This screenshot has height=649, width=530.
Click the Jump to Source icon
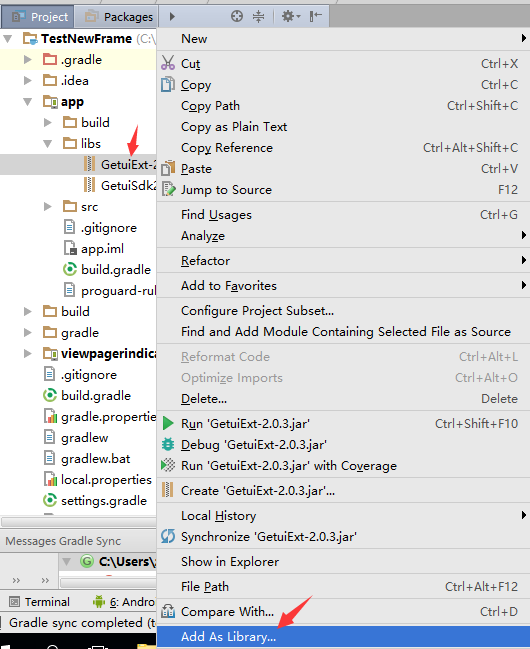(x=168, y=189)
